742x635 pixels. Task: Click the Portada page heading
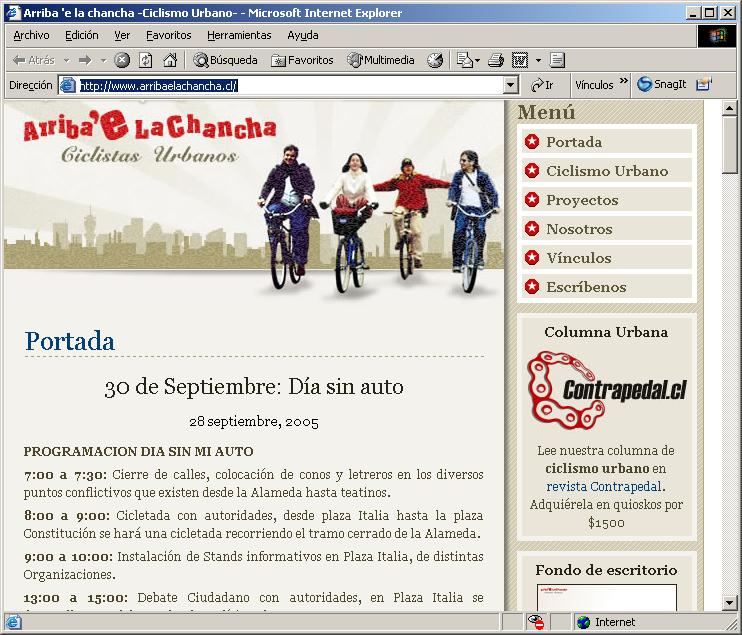tap(70, 341)
